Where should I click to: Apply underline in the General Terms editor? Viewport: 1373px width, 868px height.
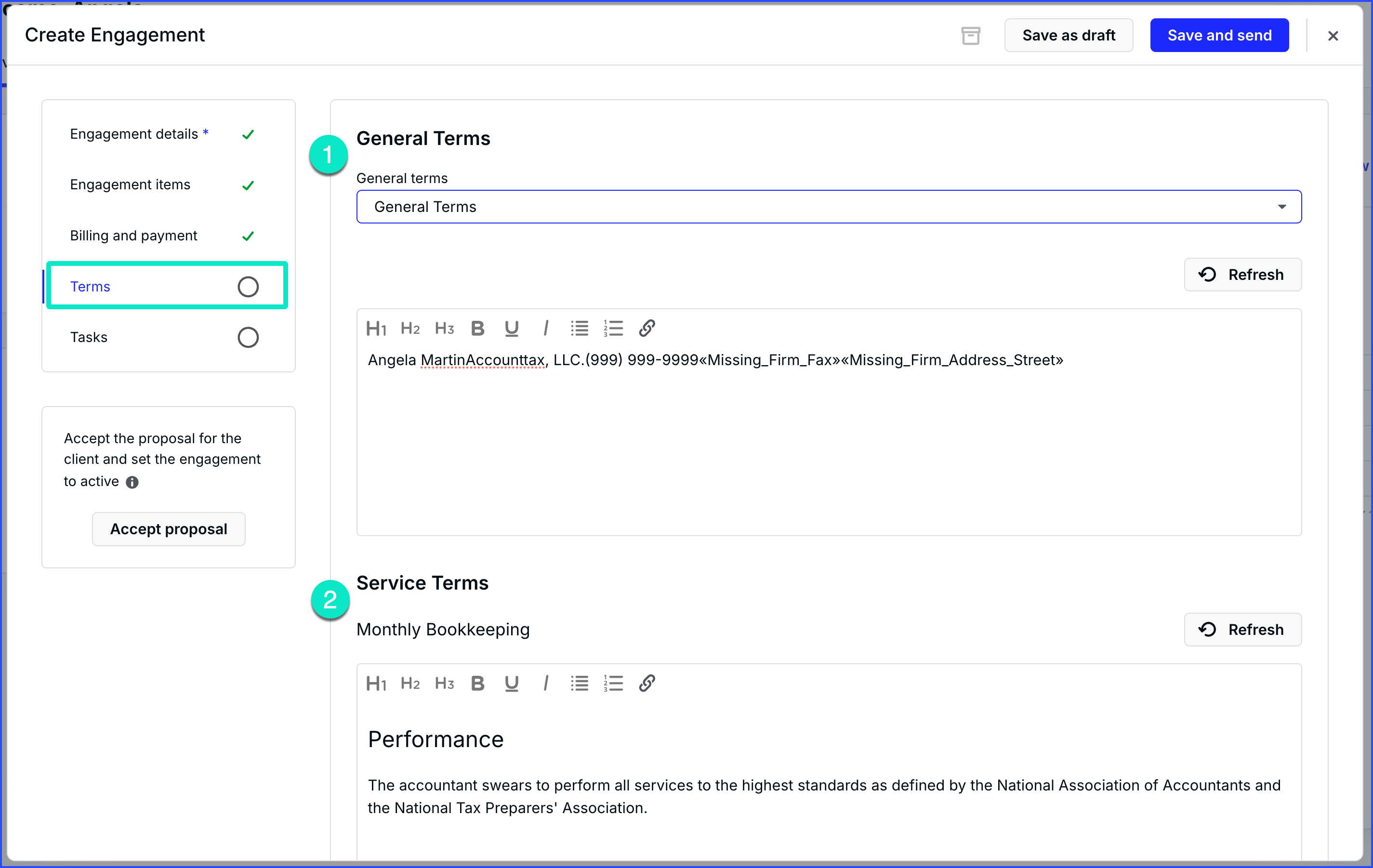(512, 328)
